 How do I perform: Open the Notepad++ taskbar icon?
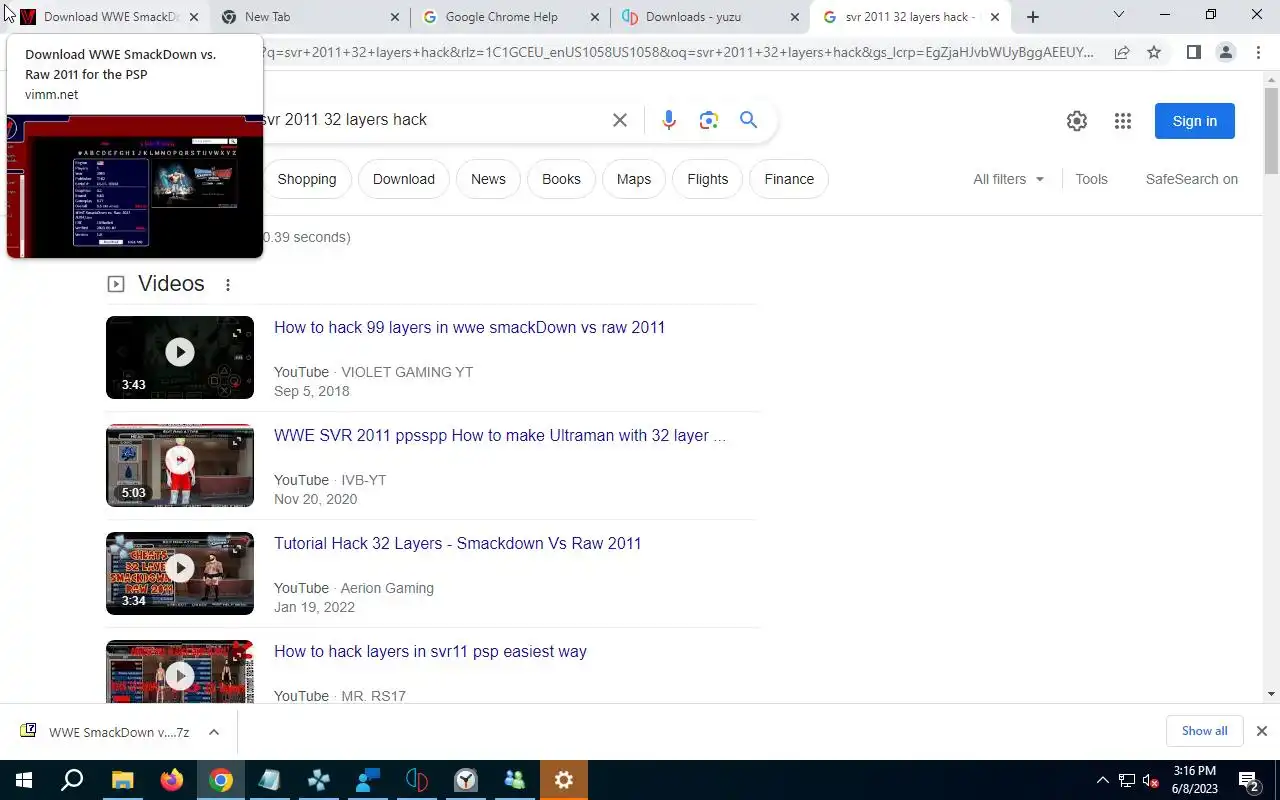[x=269, y=780]
